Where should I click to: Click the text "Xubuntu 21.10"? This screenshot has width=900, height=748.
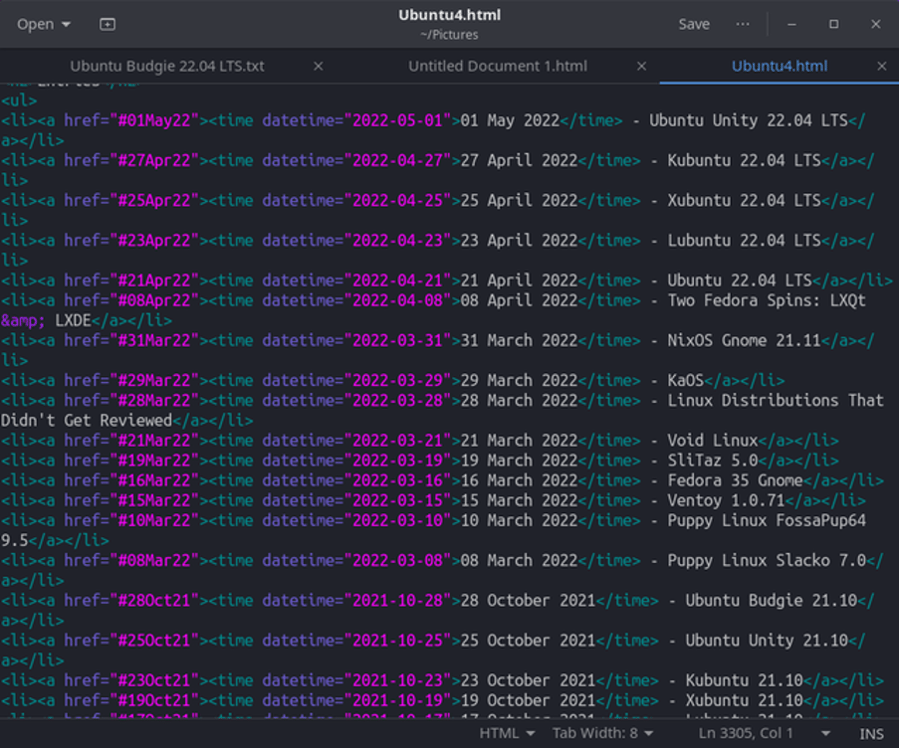(744, 700)
